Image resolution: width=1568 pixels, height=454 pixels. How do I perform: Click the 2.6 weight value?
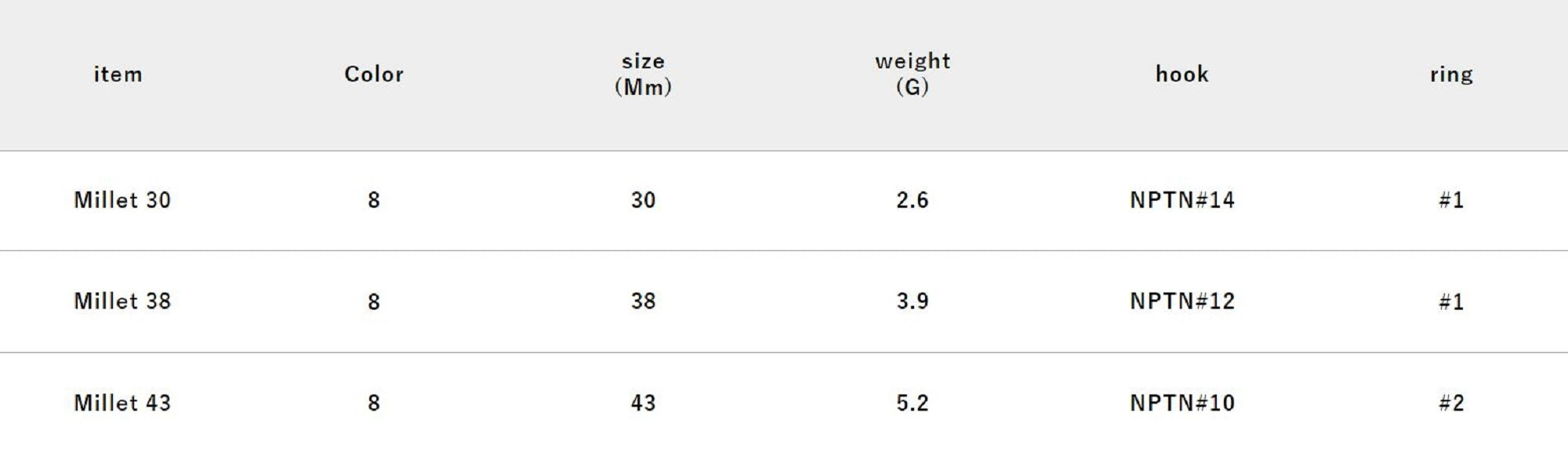point(913,200)
